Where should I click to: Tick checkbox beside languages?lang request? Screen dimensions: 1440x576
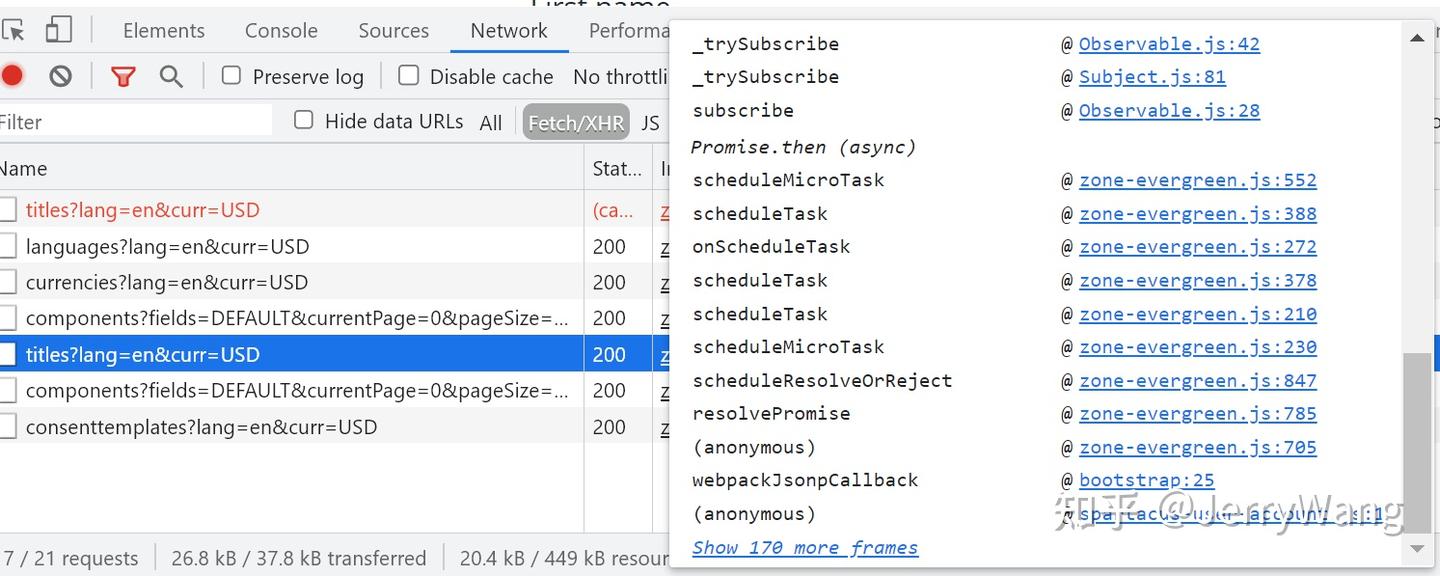(x=8, y=246)
